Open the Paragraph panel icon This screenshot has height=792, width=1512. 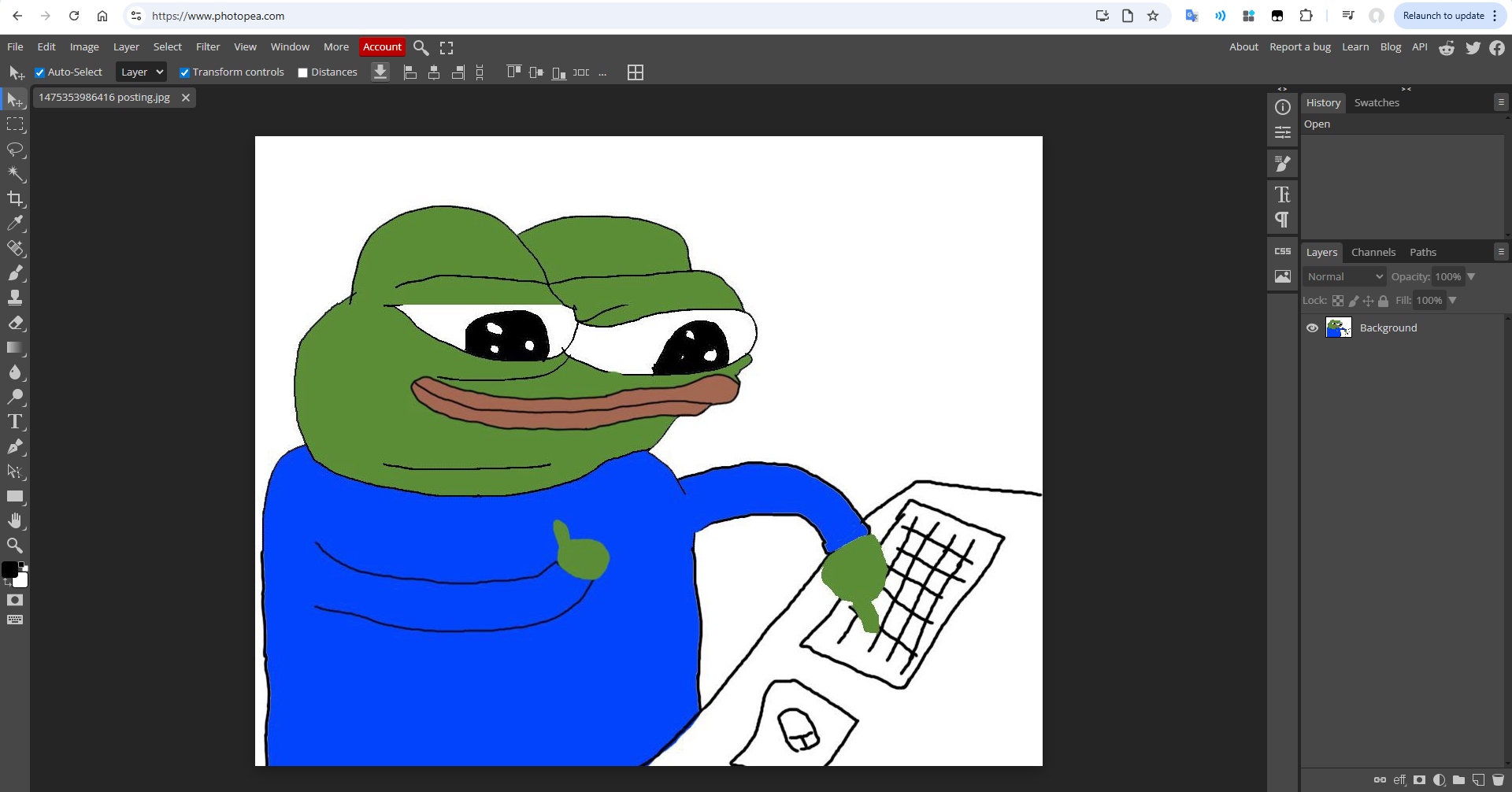tap(1283, 220)
